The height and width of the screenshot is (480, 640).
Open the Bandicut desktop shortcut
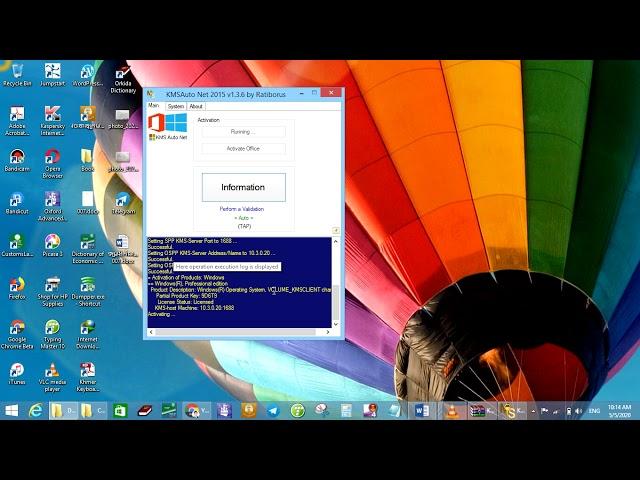[17, 203]
